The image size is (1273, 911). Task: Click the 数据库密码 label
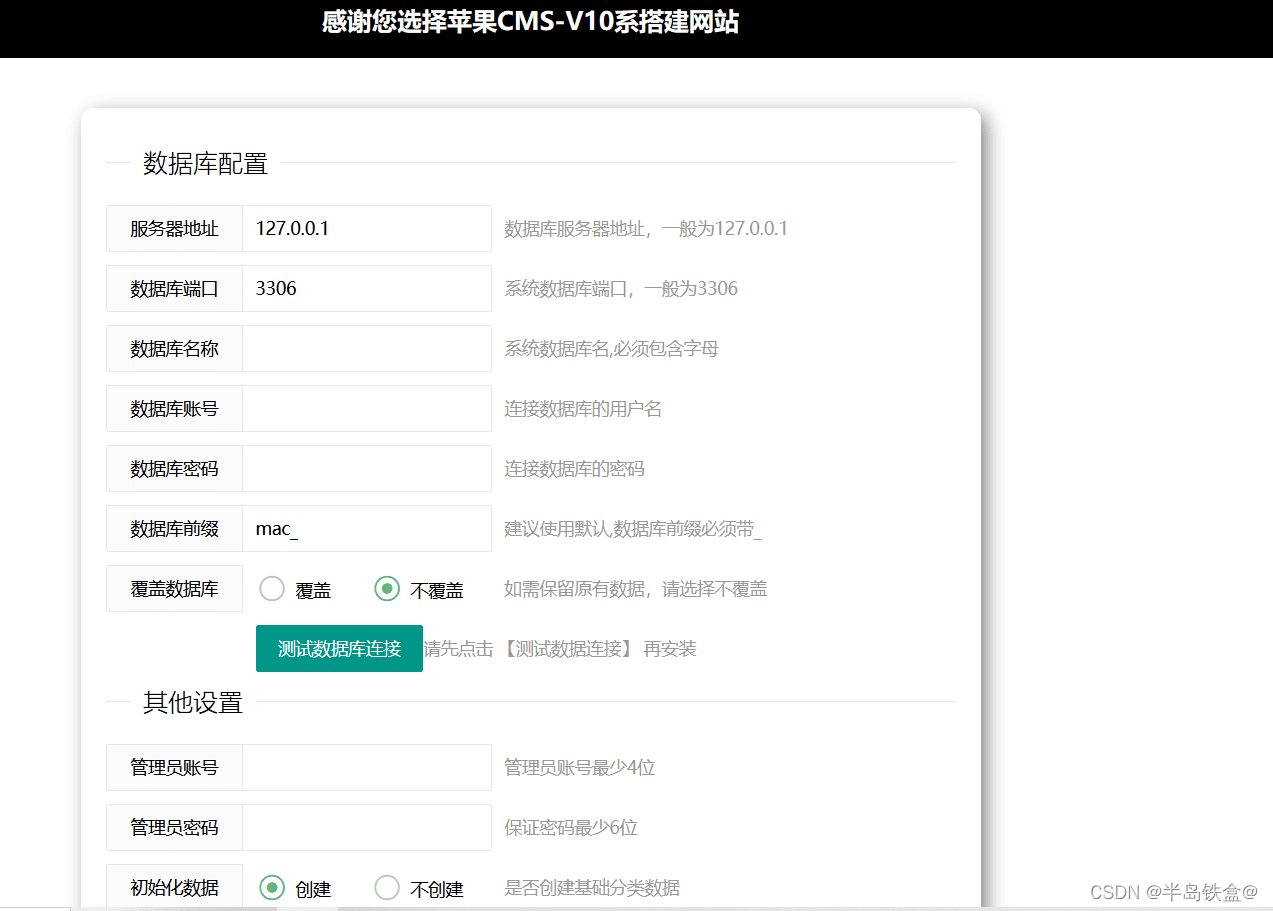tap(174, 468)
